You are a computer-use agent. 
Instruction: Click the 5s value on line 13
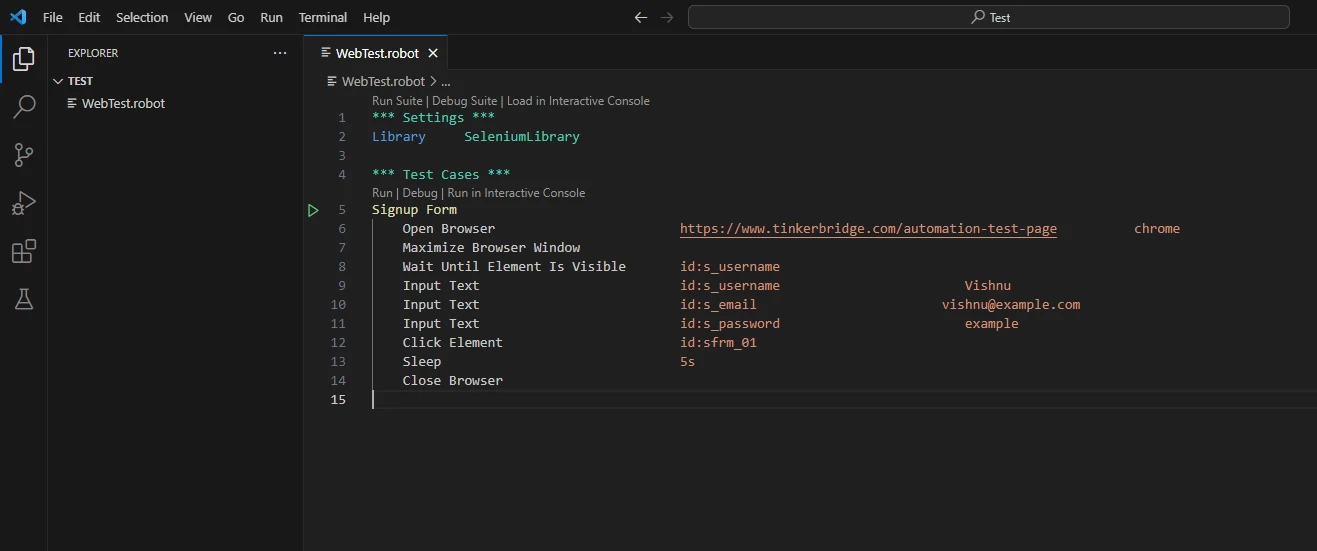[x=688, y=362]
